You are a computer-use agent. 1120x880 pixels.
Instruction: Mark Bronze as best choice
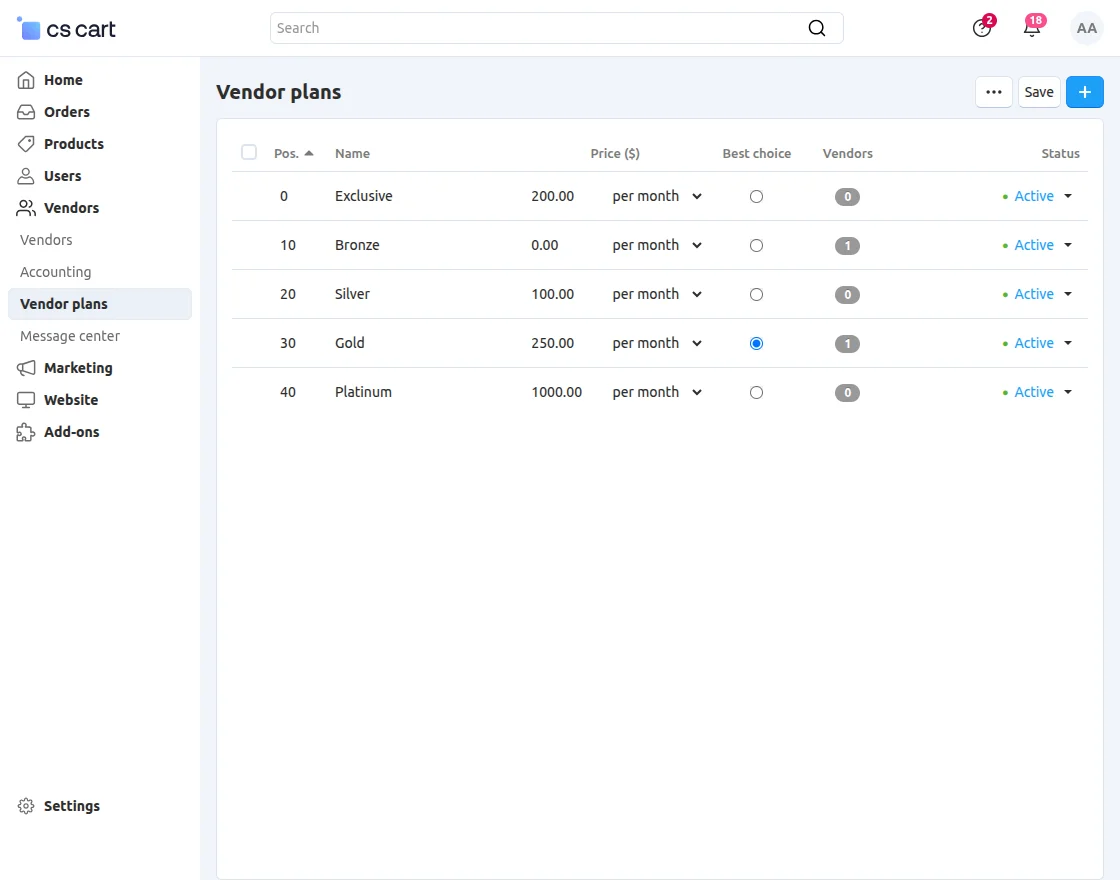click(756, 246)
